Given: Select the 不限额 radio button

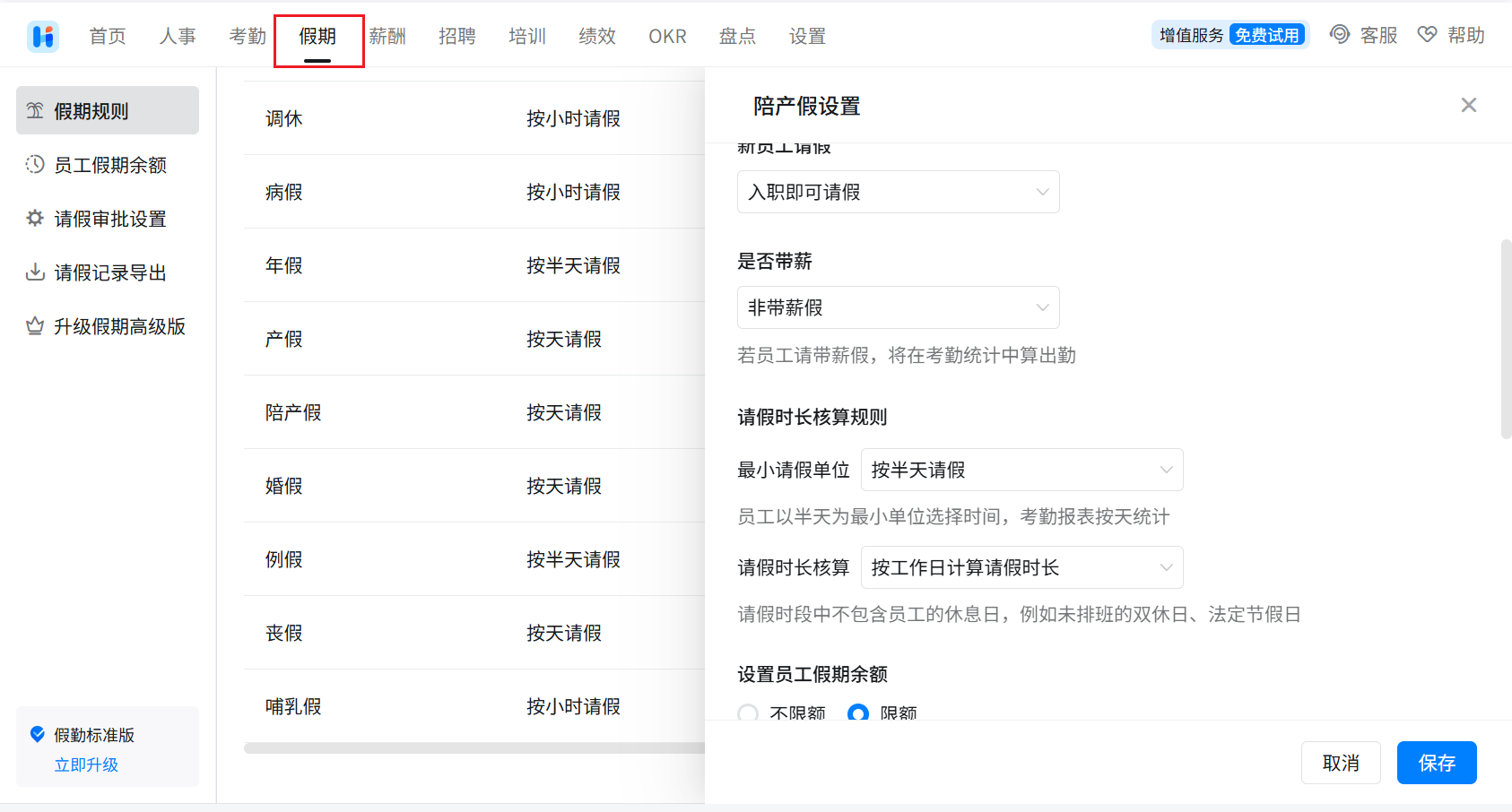Looking at the screenshot, I should click(748, 713).
